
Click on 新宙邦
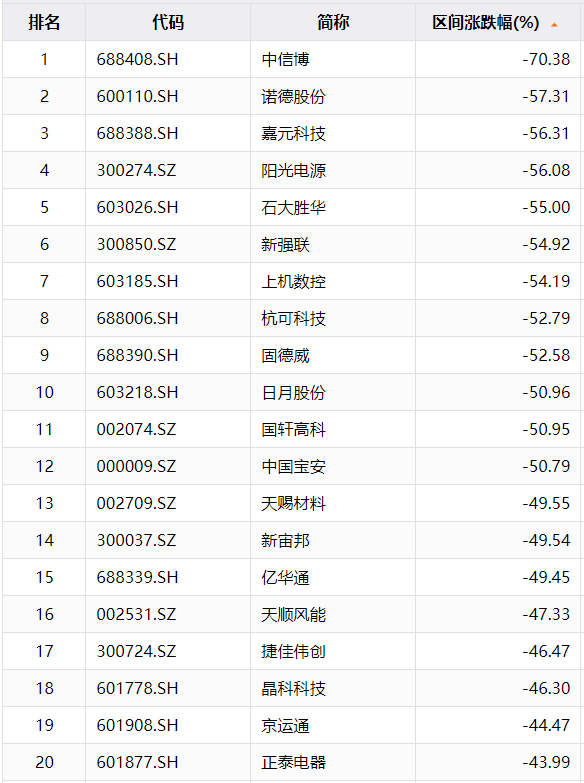(286, 540)
